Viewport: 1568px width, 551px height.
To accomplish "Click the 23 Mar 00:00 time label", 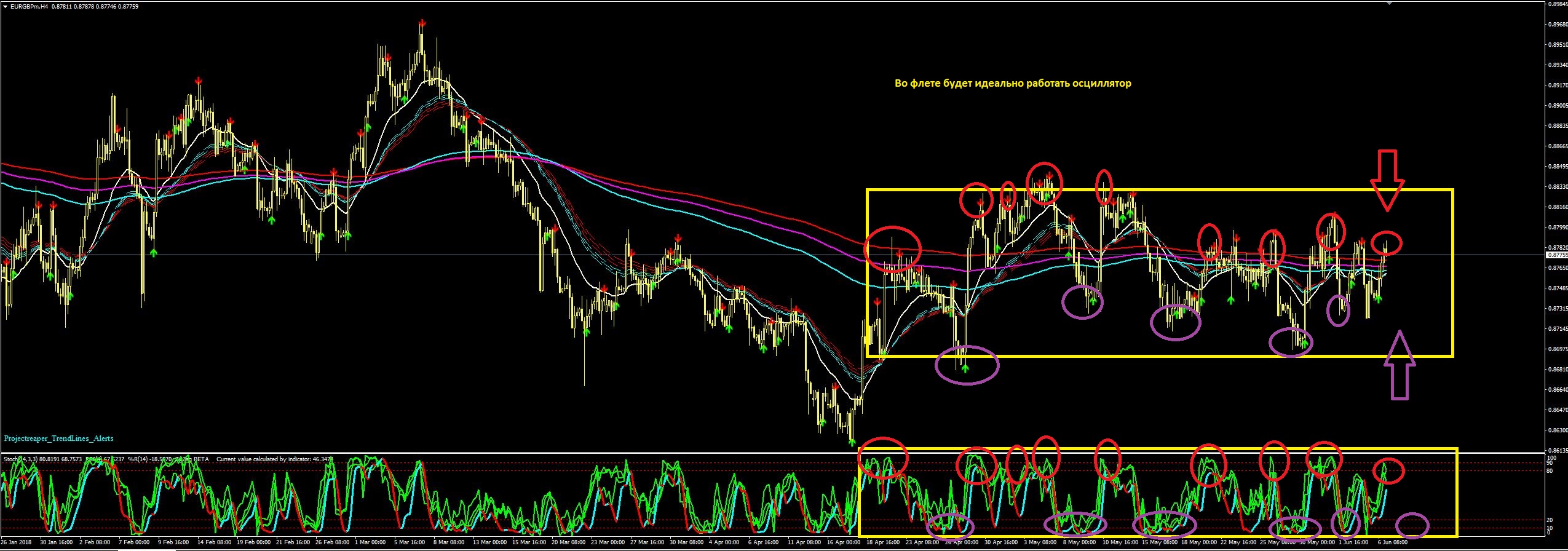I will [608, 542].
